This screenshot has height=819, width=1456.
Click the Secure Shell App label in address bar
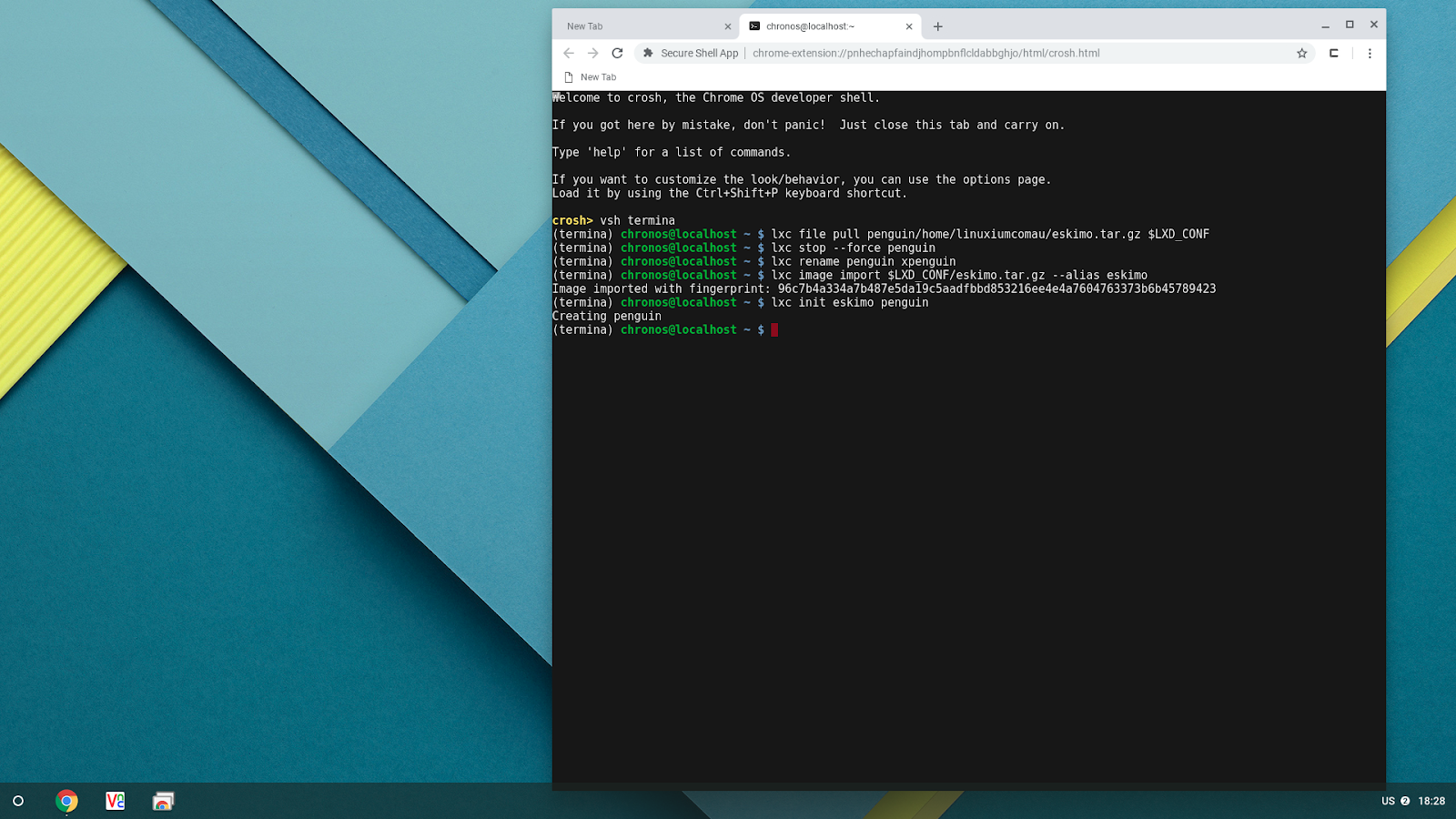tap(700, 53)
